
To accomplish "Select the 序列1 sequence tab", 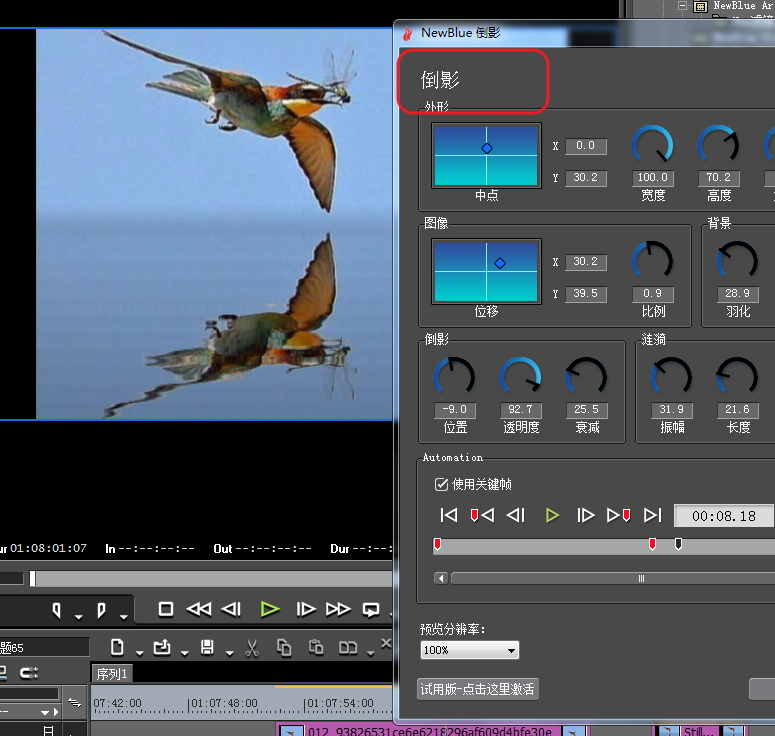I will click(112, 674).
